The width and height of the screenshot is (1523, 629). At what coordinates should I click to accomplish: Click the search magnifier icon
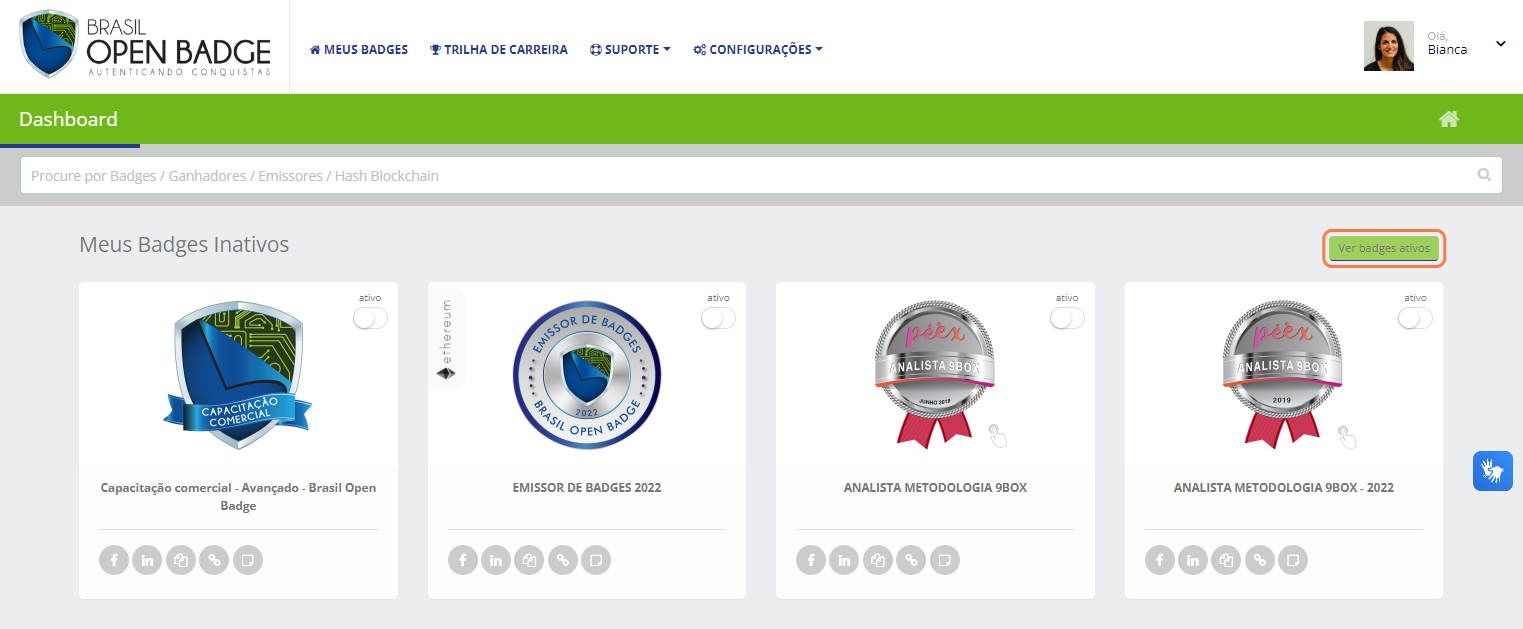tap(1484, 175)
